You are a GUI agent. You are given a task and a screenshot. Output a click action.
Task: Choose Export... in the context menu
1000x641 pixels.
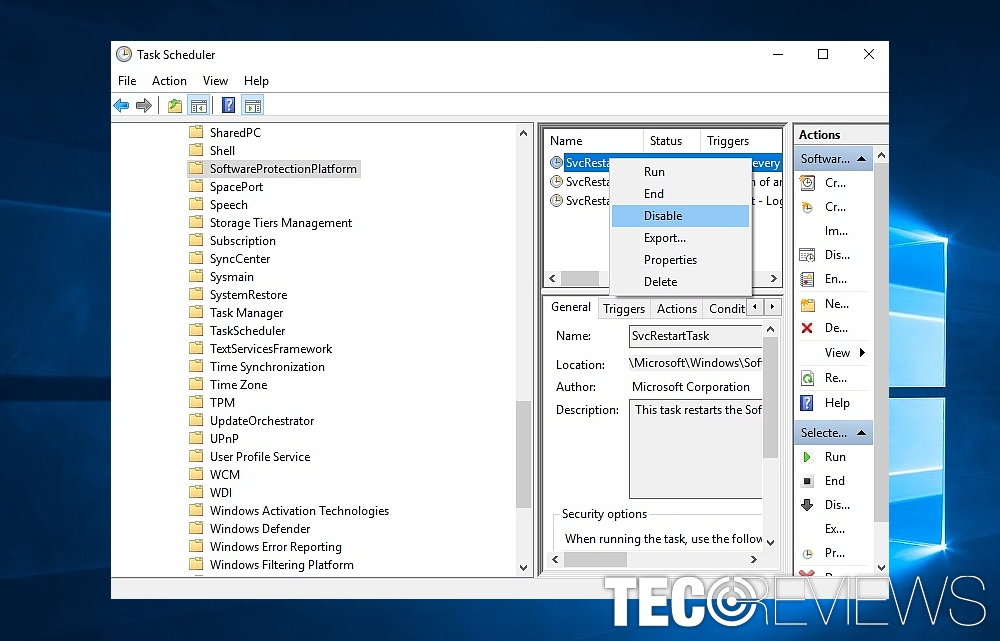680,238
